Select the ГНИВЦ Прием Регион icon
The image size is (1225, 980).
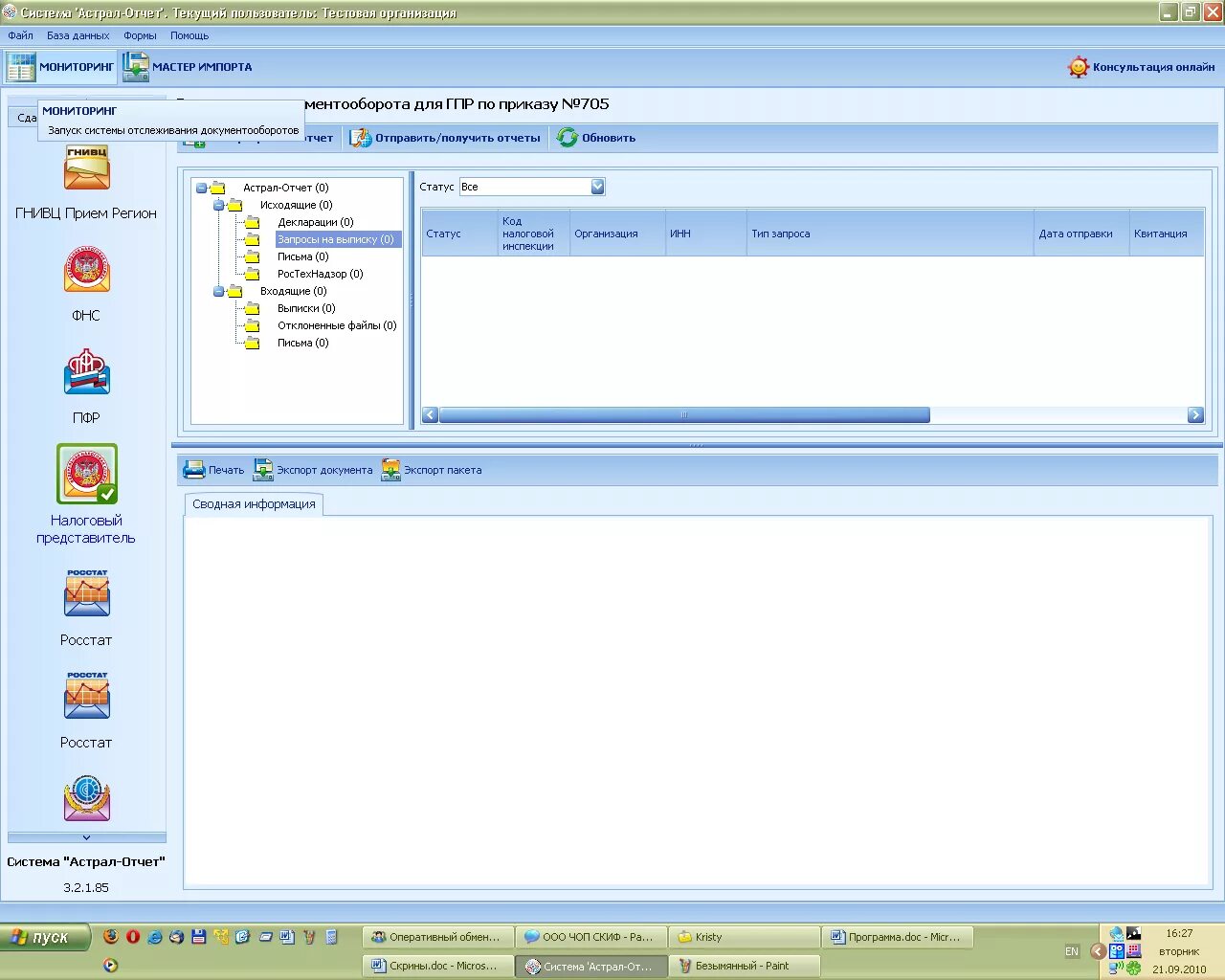(86, 168)
